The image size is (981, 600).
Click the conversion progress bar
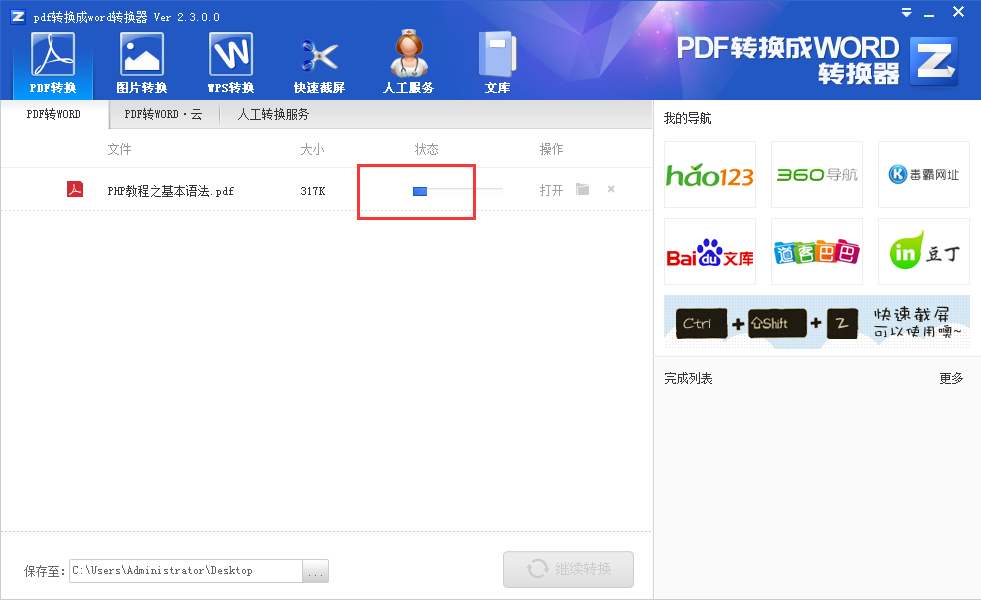[457, 190]
